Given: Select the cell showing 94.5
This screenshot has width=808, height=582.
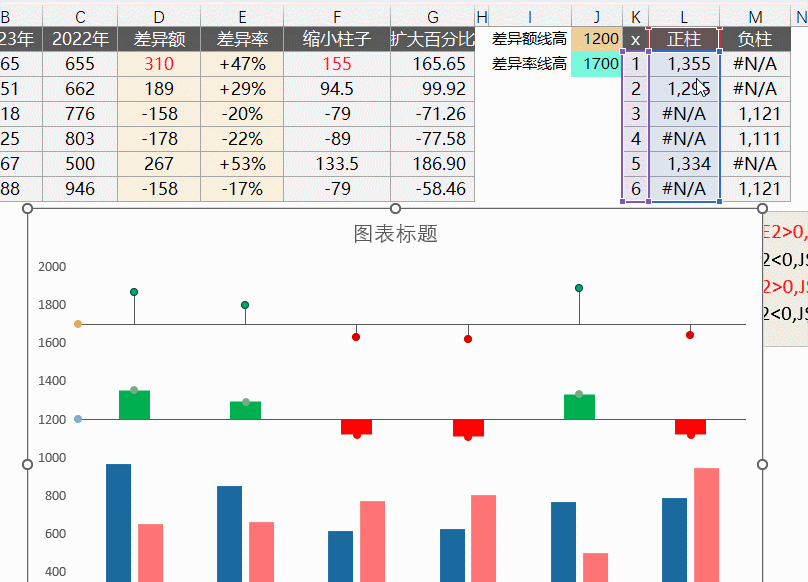Looking at the screenshot, I should click(337, 89).
